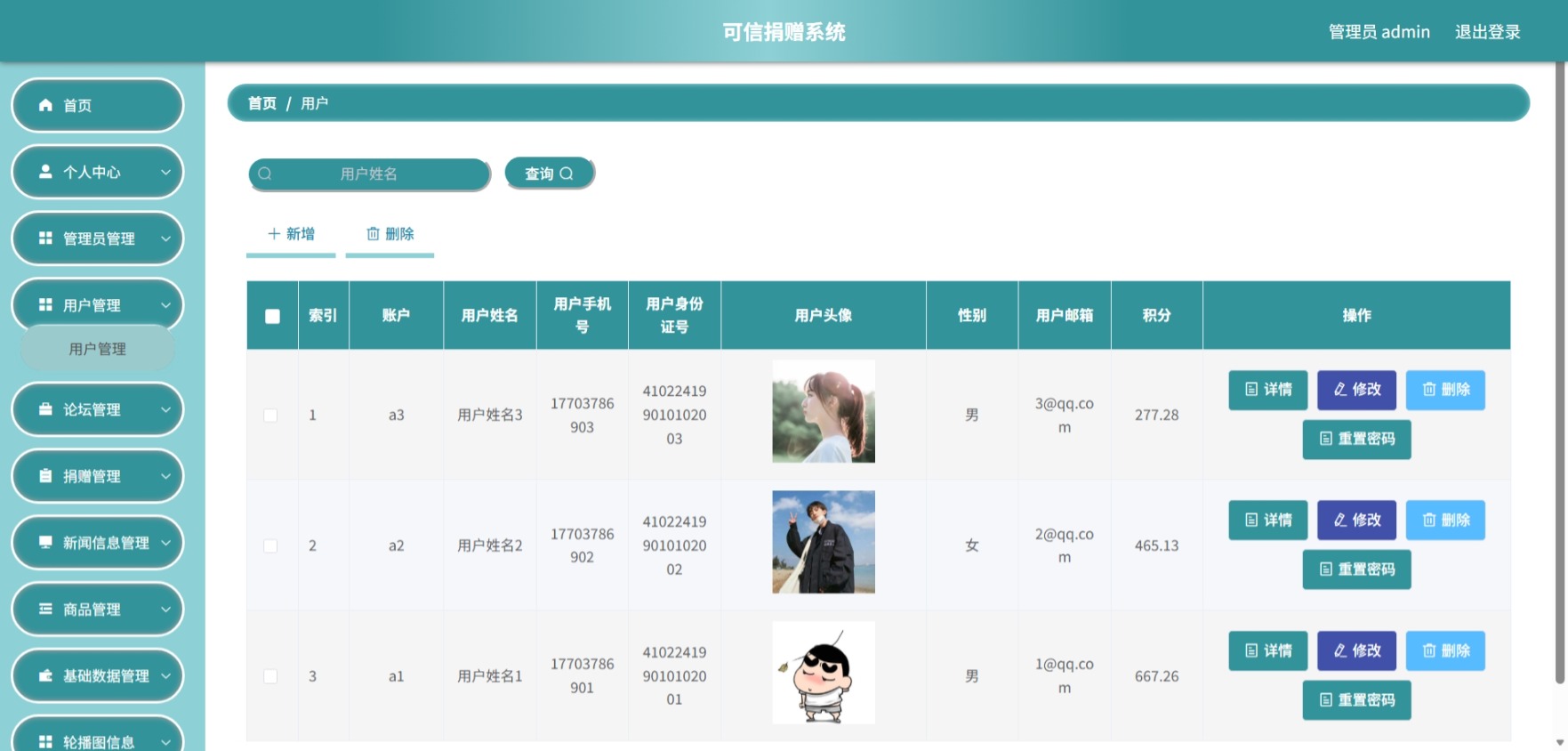This screenshot has height=751, width=1568.
Task: Open the 商品管理 sidebar menu
Action: (97, 610)
